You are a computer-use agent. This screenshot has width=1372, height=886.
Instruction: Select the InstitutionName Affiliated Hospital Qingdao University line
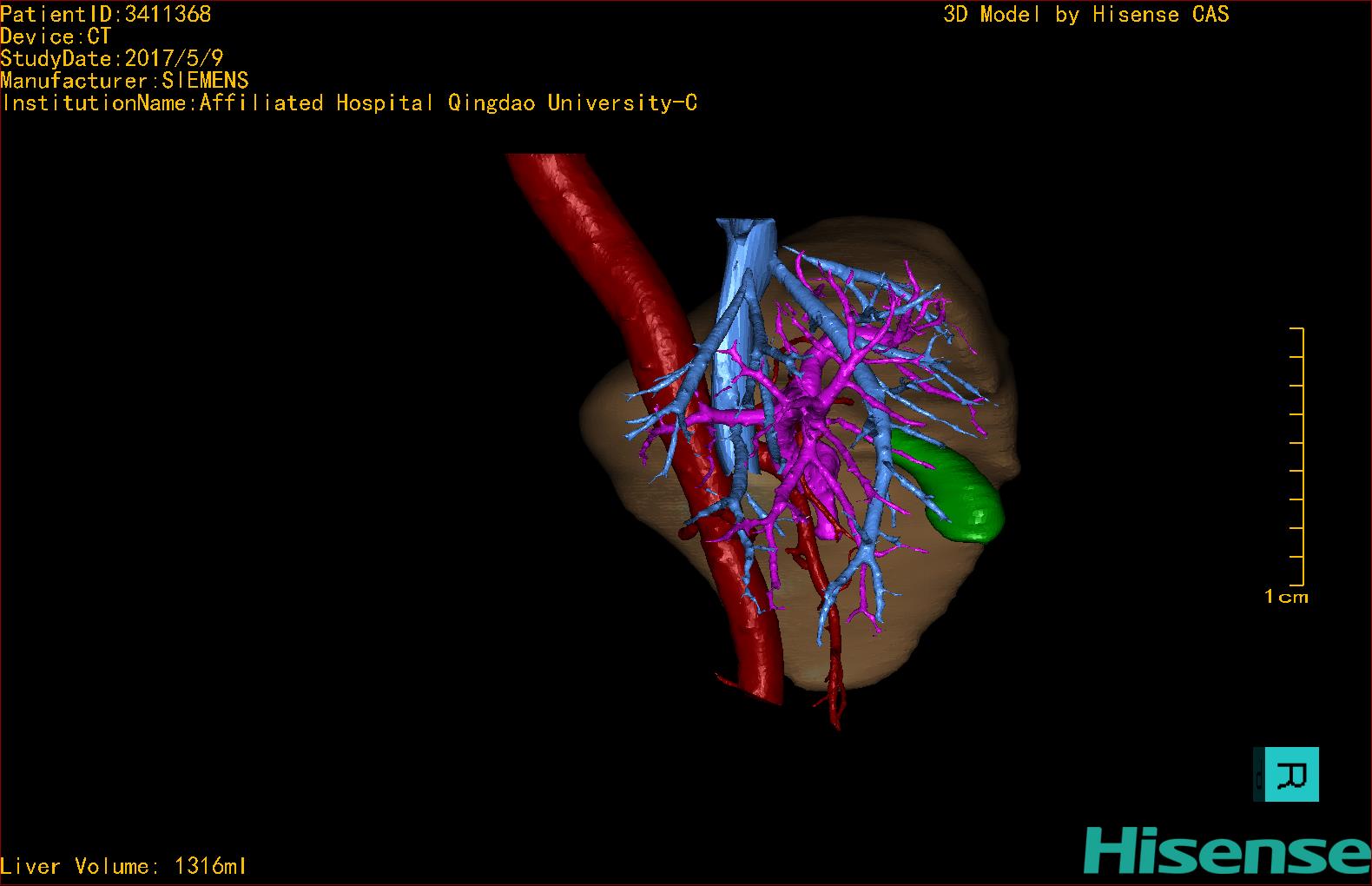click(x=349, y=103)
